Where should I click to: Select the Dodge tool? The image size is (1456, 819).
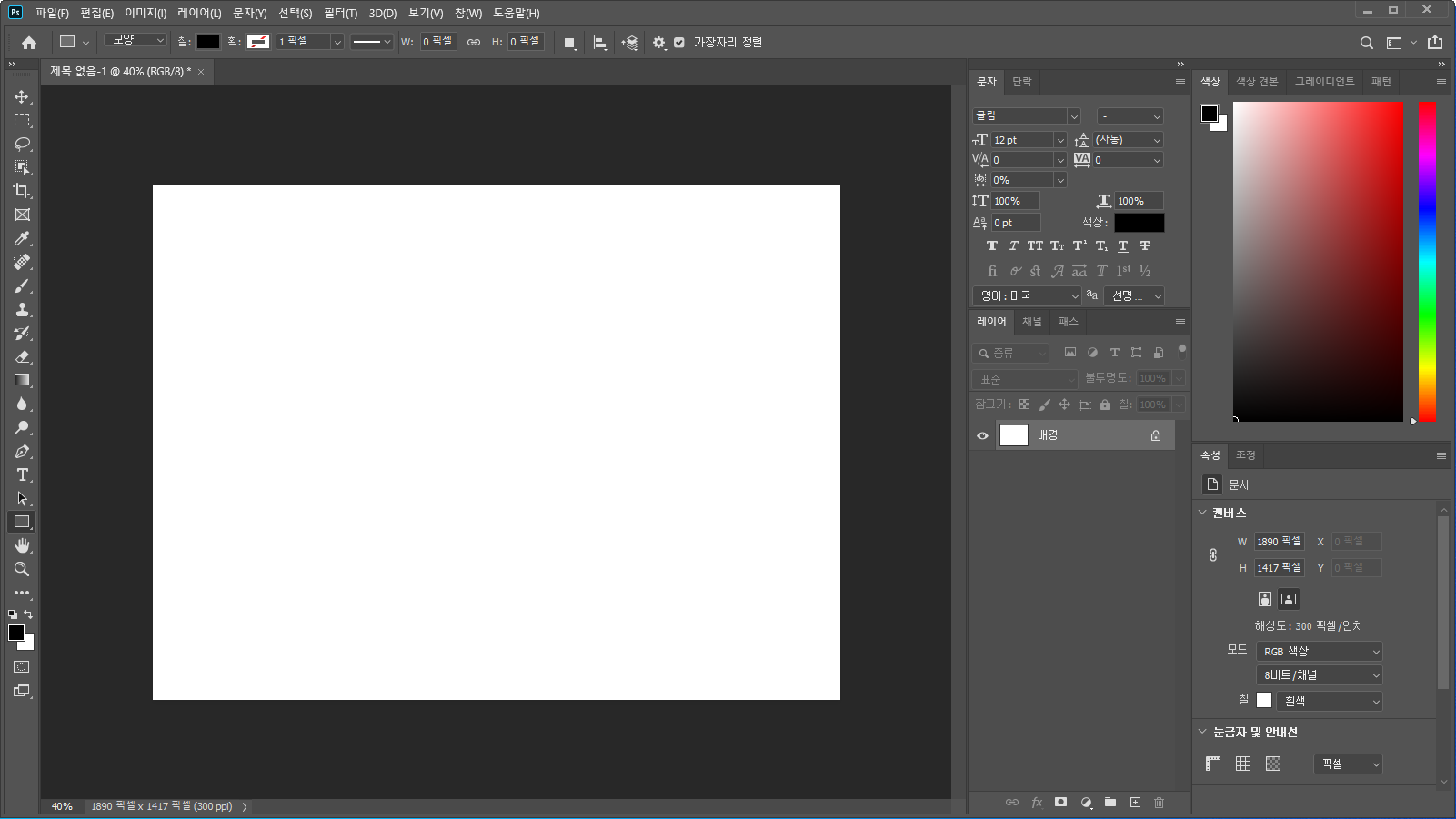pyautogui.click(x=22, y=427)
